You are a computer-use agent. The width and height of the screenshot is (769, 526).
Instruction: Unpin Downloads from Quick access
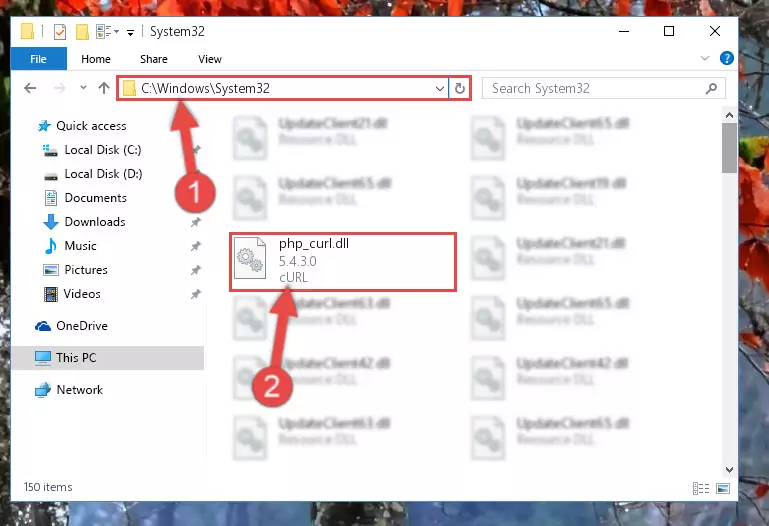coord(196,222)
